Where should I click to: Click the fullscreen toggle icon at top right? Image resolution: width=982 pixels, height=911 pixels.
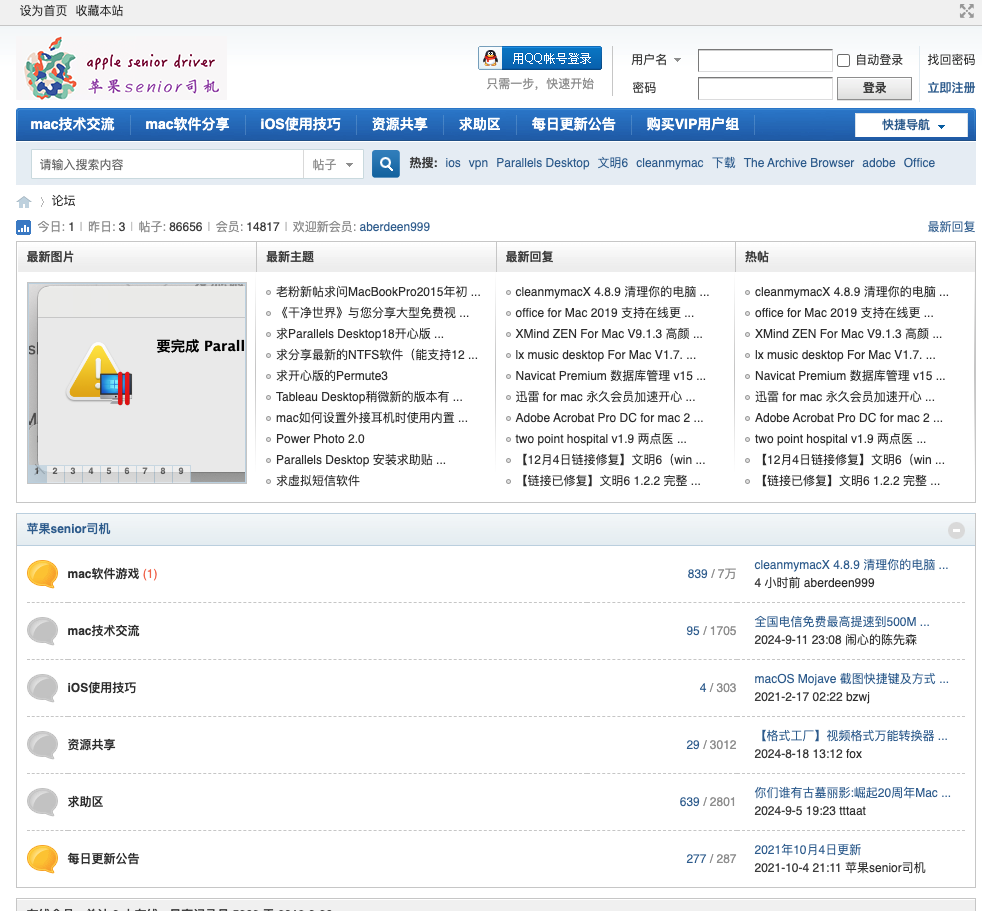tap(966, 11)
